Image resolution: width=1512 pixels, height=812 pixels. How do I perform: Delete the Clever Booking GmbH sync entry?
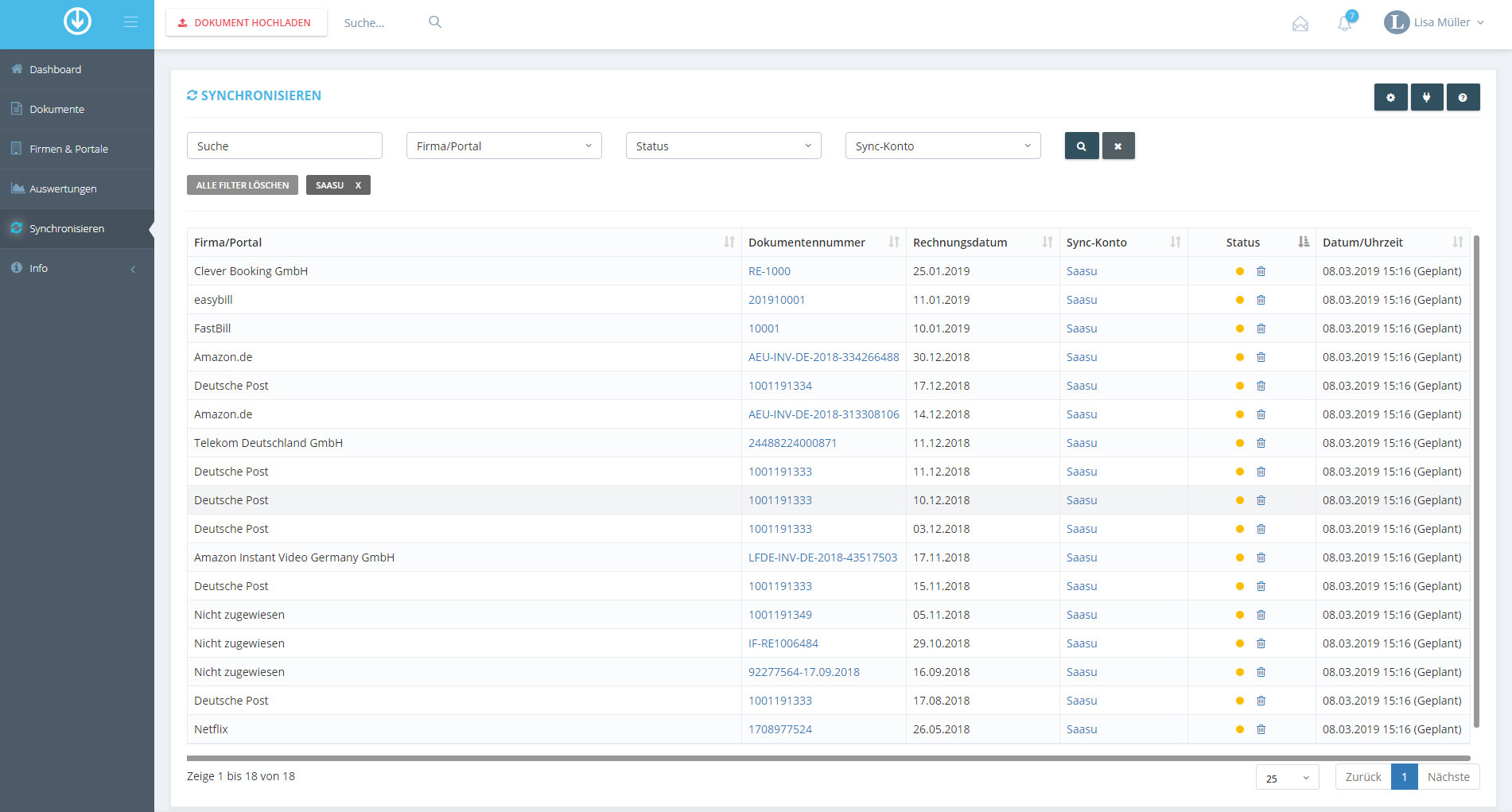1261,271
